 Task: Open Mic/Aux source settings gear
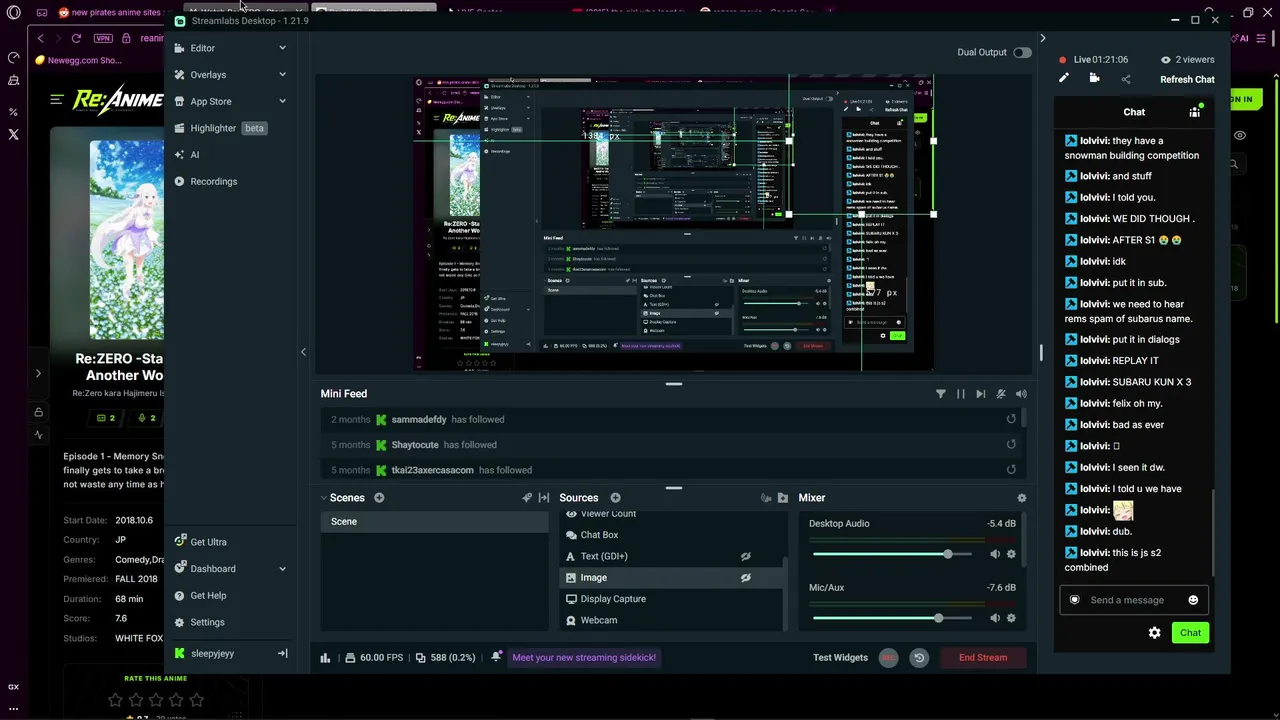click(1011, 618)
